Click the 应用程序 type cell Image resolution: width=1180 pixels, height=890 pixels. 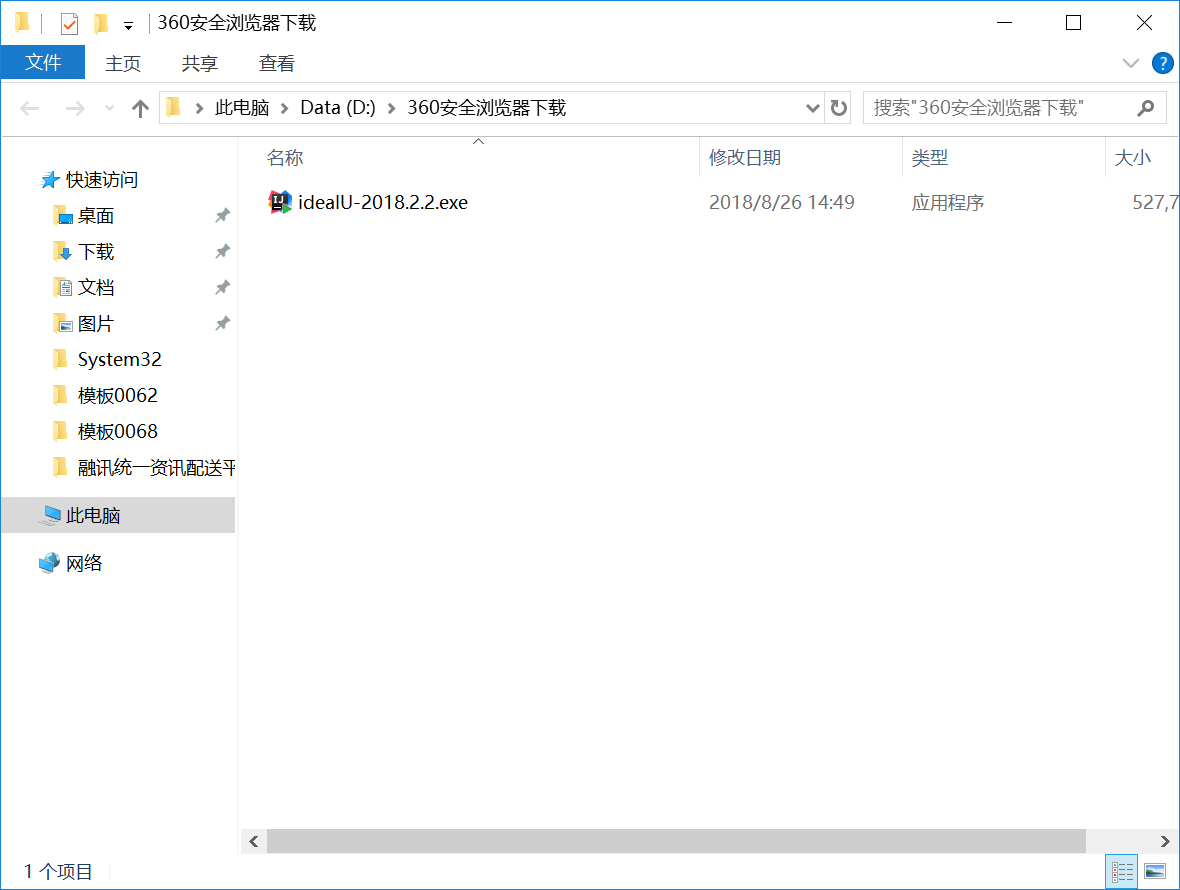pos(947,202)
